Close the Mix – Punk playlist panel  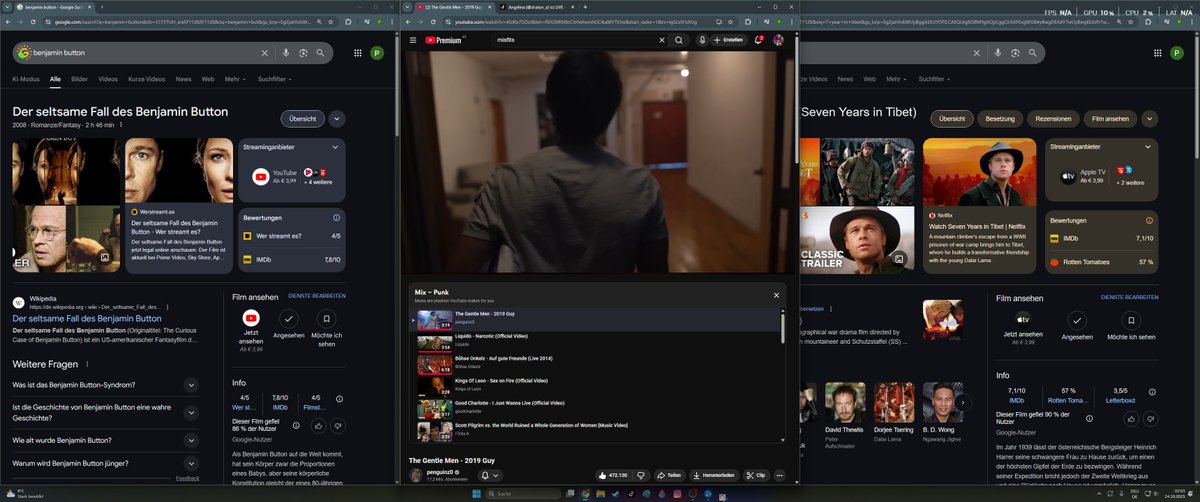click(776, 295)
